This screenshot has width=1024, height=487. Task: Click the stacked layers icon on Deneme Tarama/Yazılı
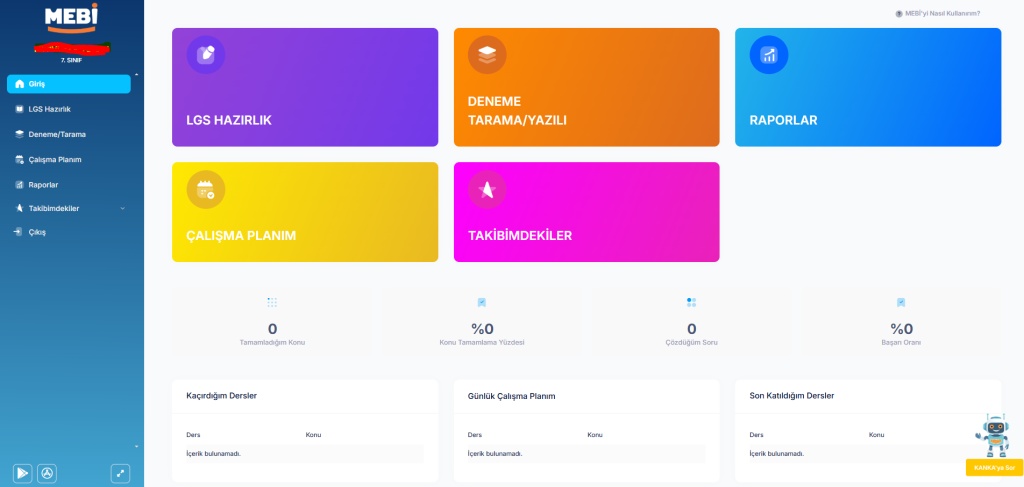coord(487,55)
